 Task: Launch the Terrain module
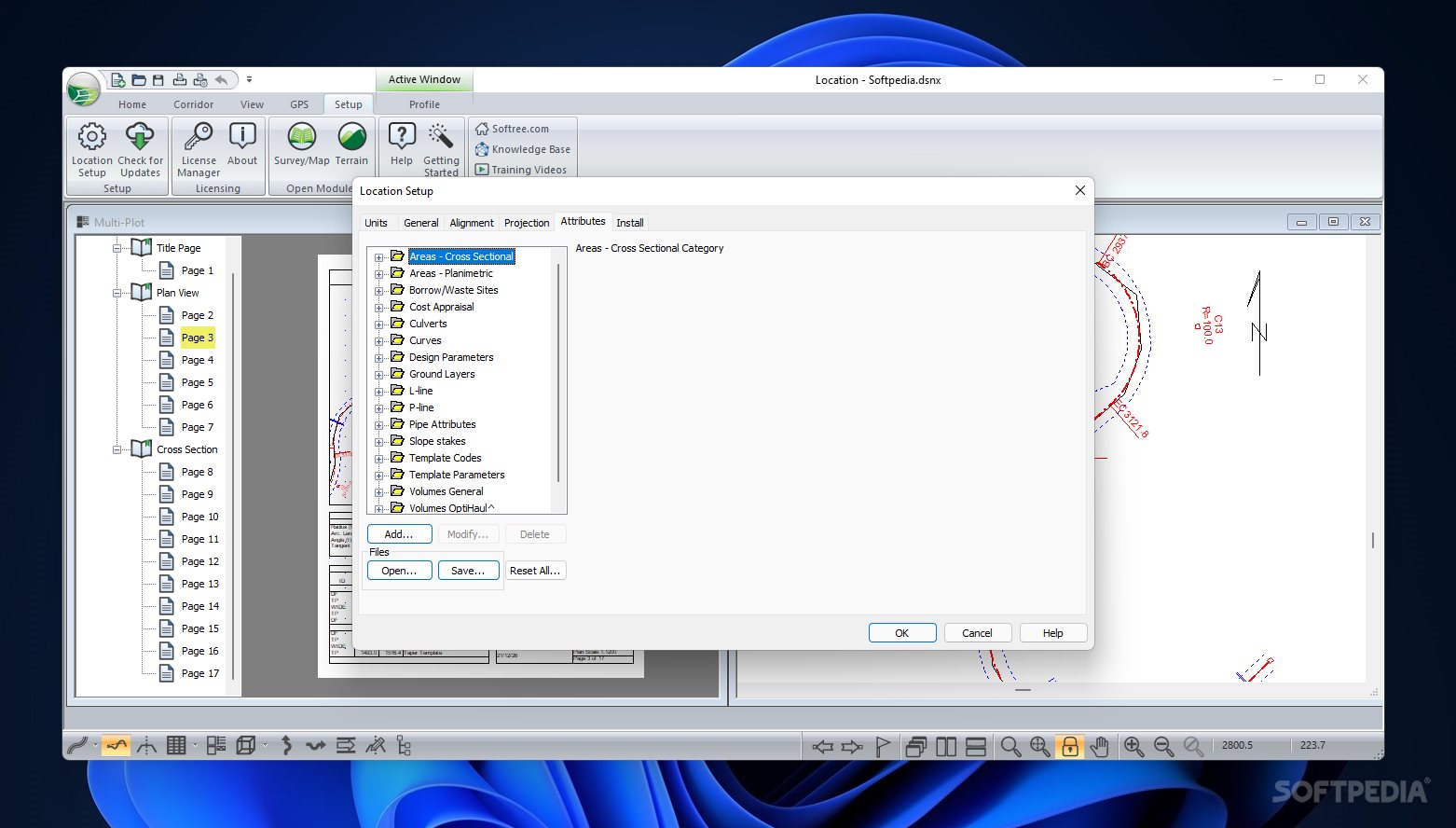[351, 145]
